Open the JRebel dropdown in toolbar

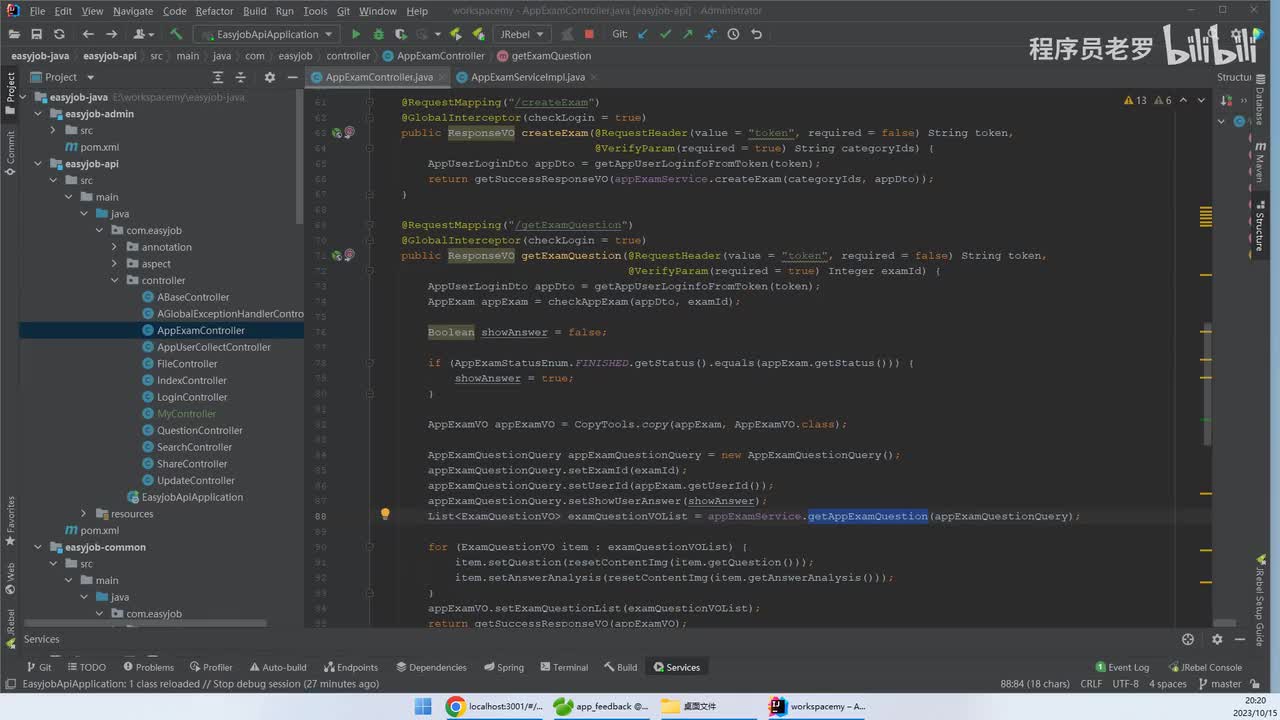[x=520, y=34]
